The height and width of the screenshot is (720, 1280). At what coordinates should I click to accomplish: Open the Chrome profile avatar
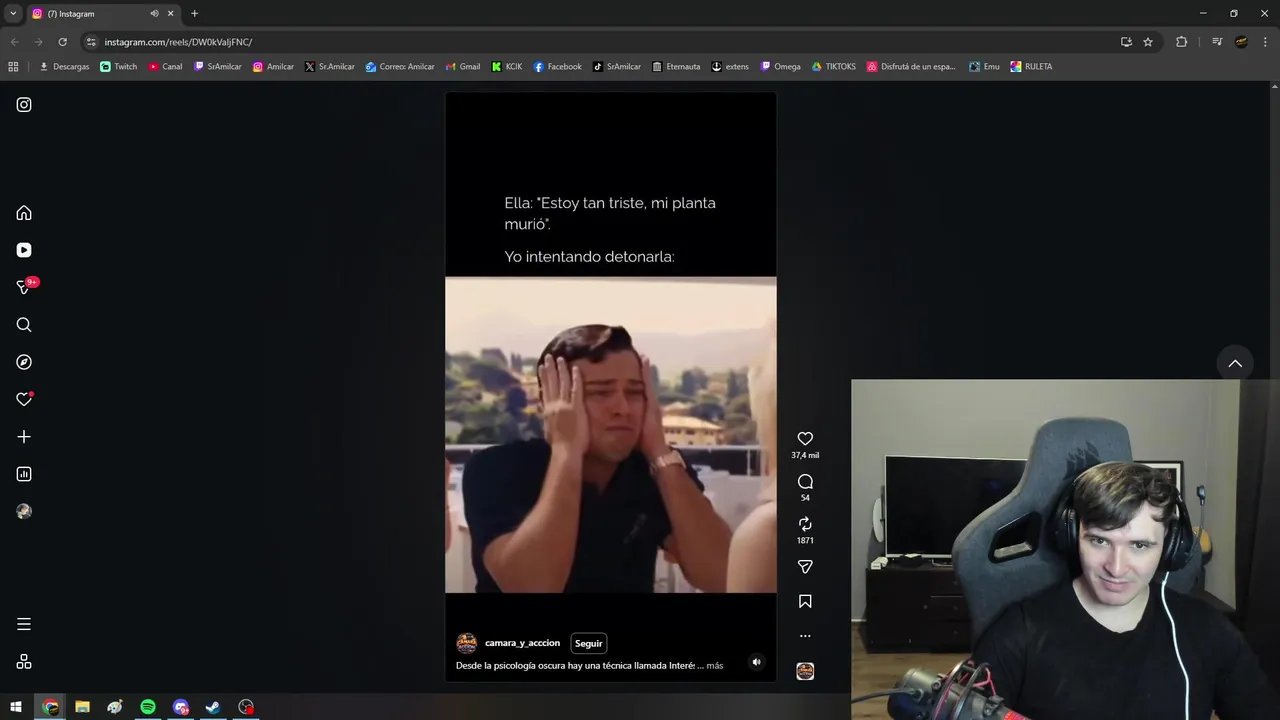1241,42
